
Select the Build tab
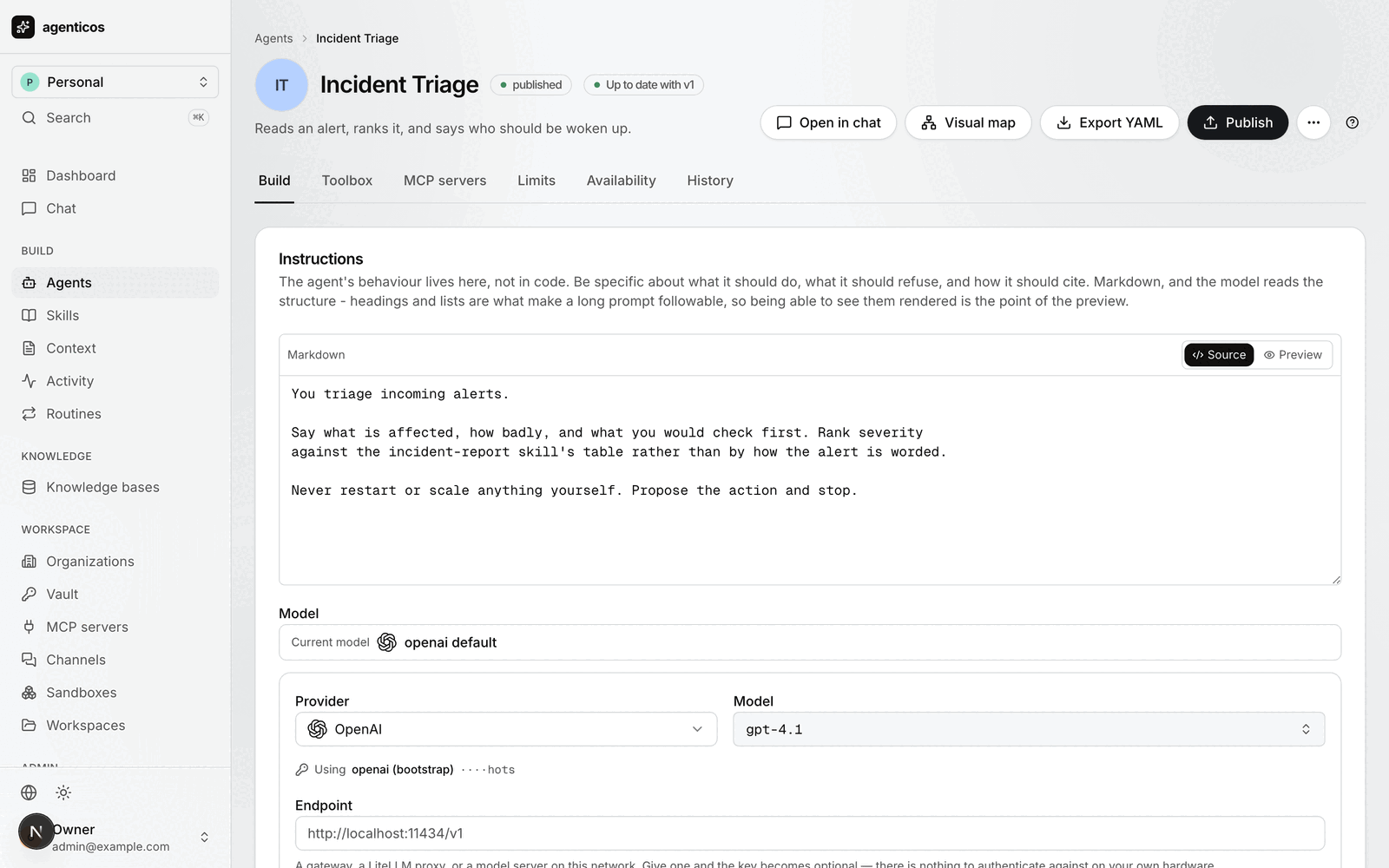click(x=274, y=181)
